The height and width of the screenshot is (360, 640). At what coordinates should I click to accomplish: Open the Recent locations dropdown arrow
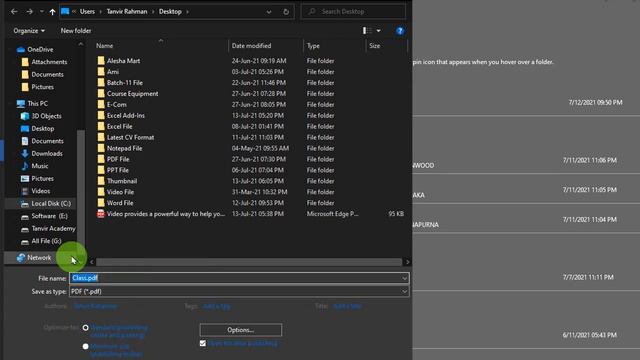[x=41, y=12]
